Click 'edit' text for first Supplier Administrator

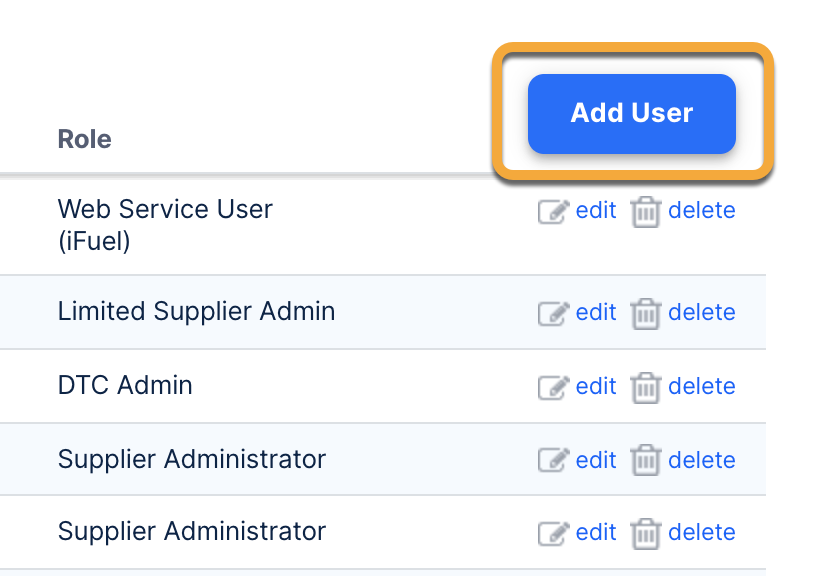(x=596, y=459)
